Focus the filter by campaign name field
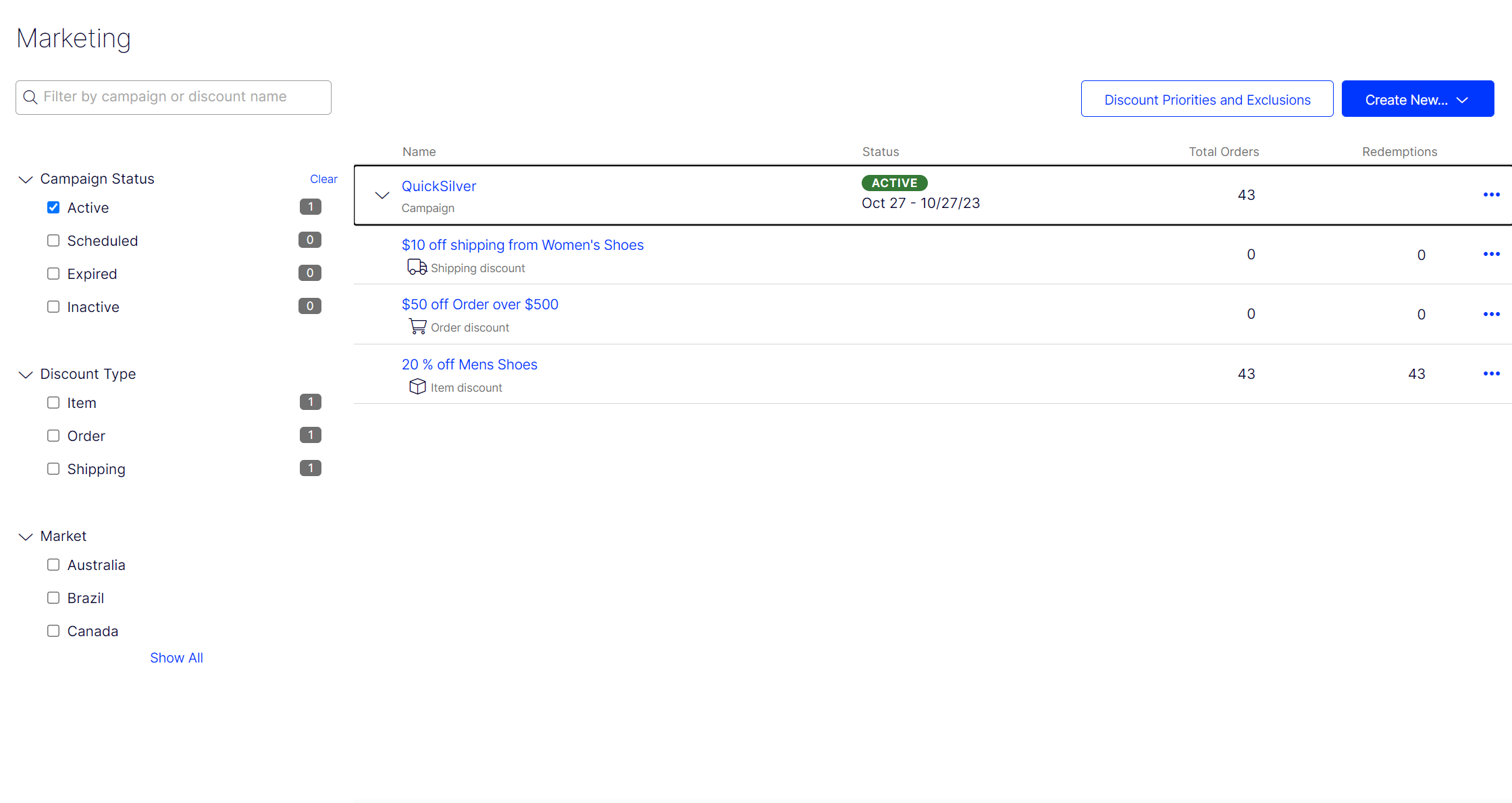 point(174,97)
